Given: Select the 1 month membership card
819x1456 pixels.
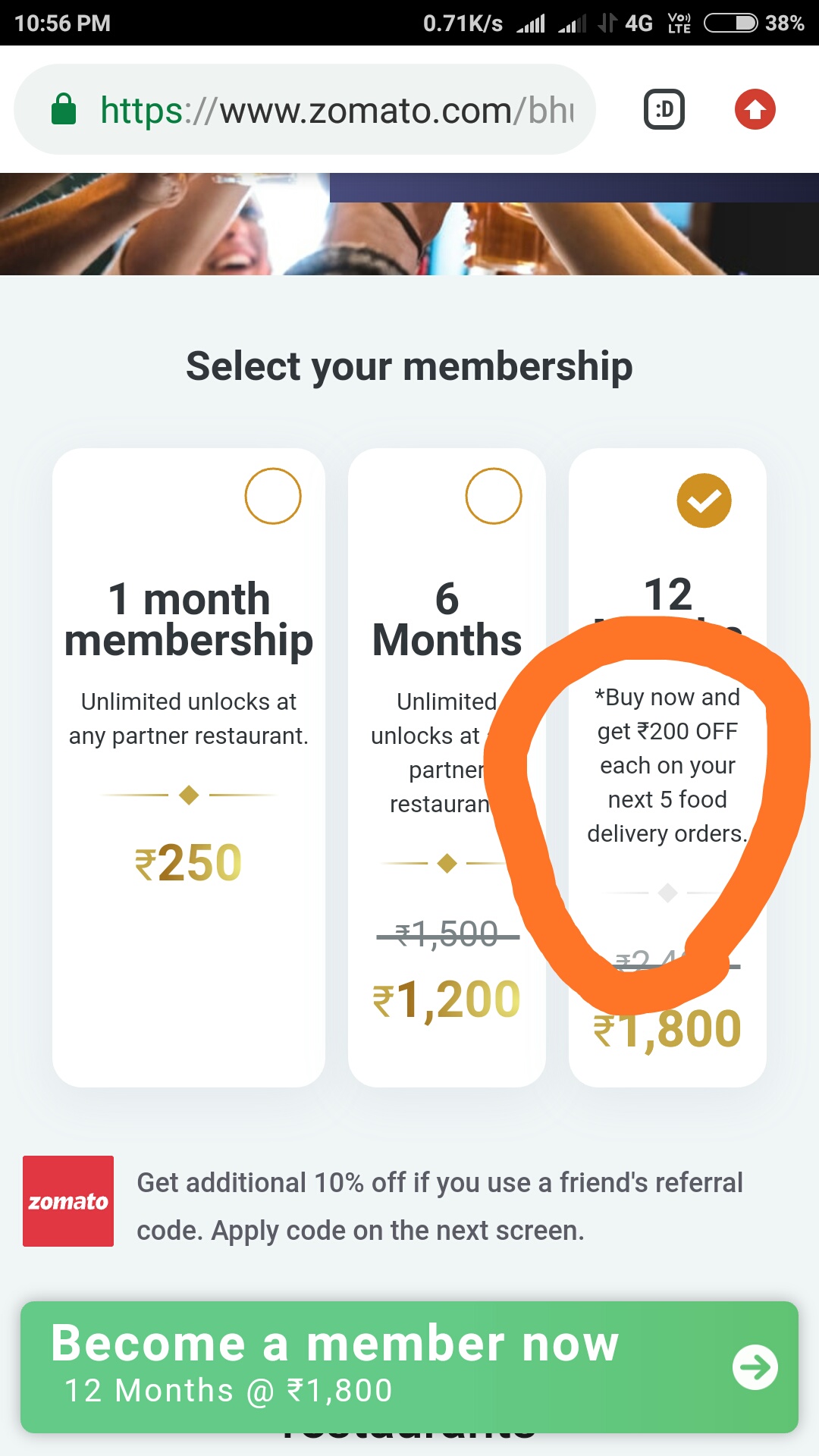Looking at the screenshot, I should click(x=188, y=758).
